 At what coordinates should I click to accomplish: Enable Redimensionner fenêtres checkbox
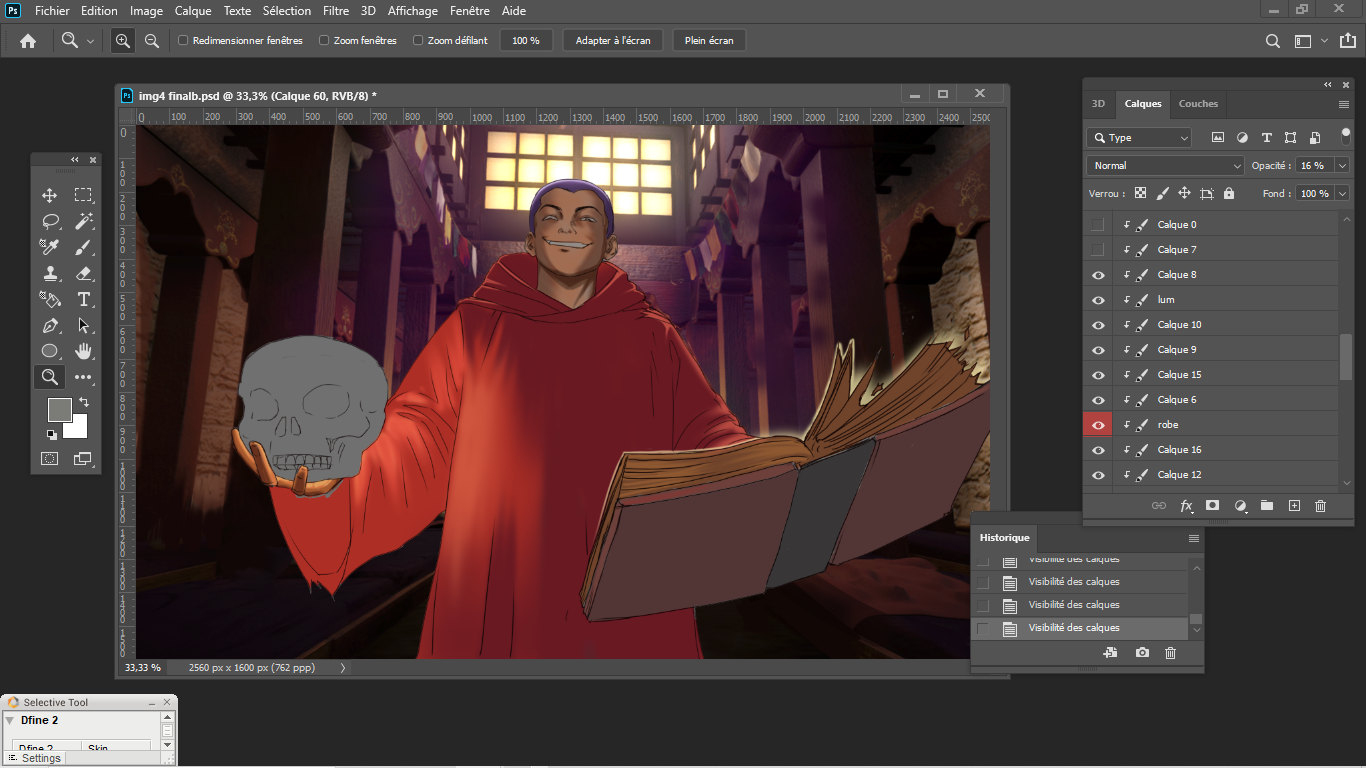[183, 41]
